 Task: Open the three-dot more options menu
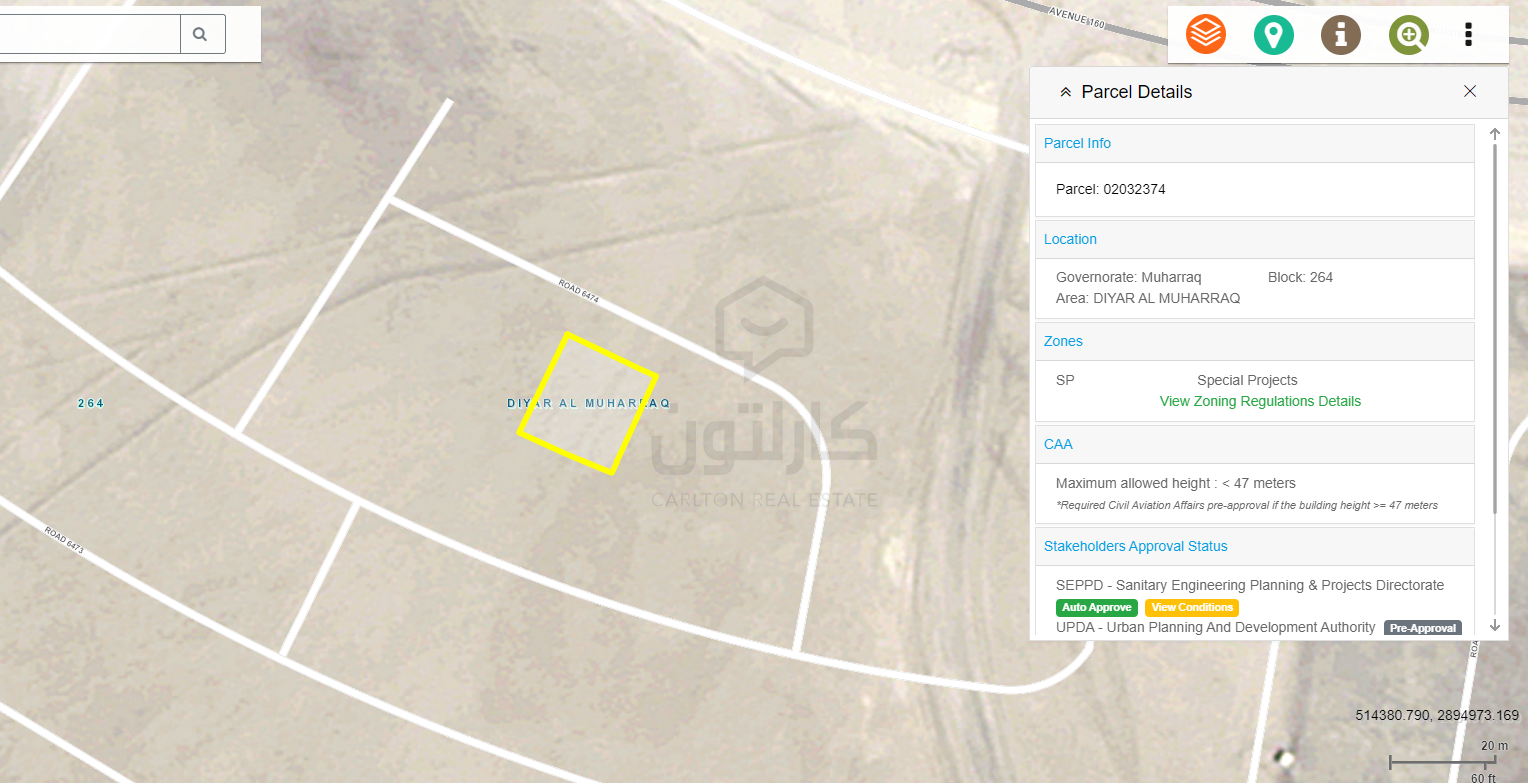(x=1468, y=35)
